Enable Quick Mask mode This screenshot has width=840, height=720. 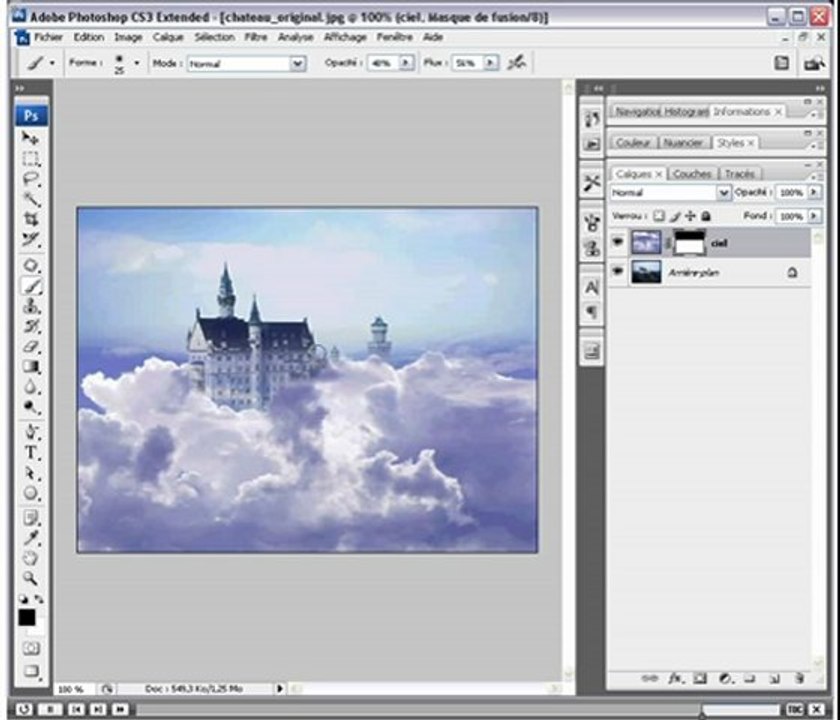(x=31, y=648)
